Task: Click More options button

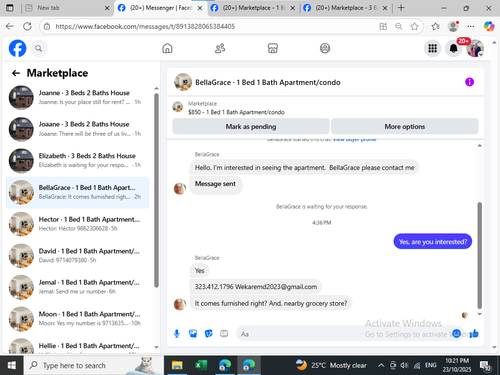Action: (405, 126)
